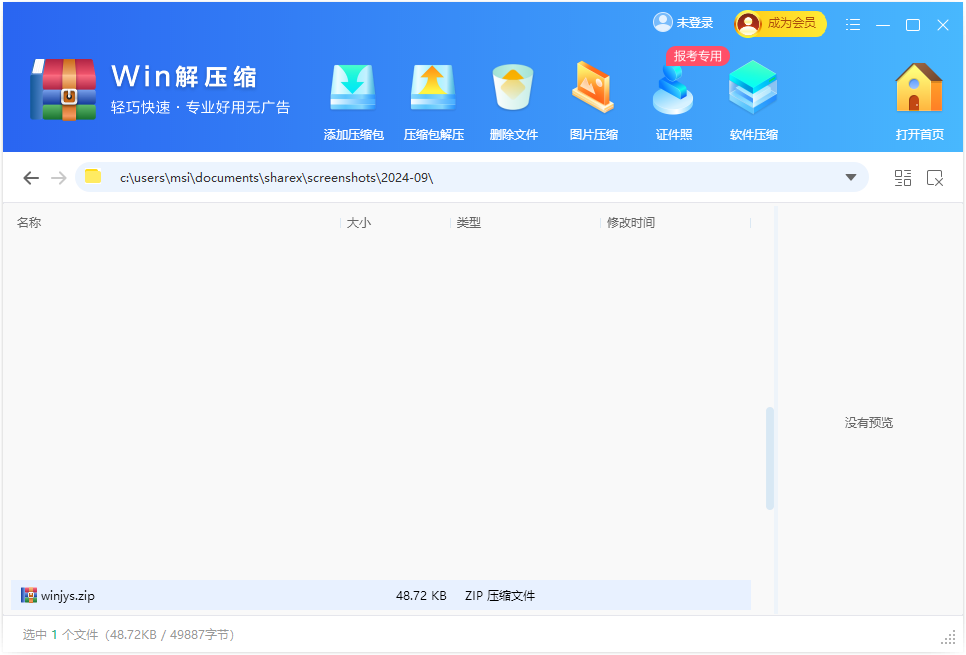The width and height of the screenshot is (966, 655).
Task: Click the winjys.zip file icon
Action: click(x=28, y=595)
